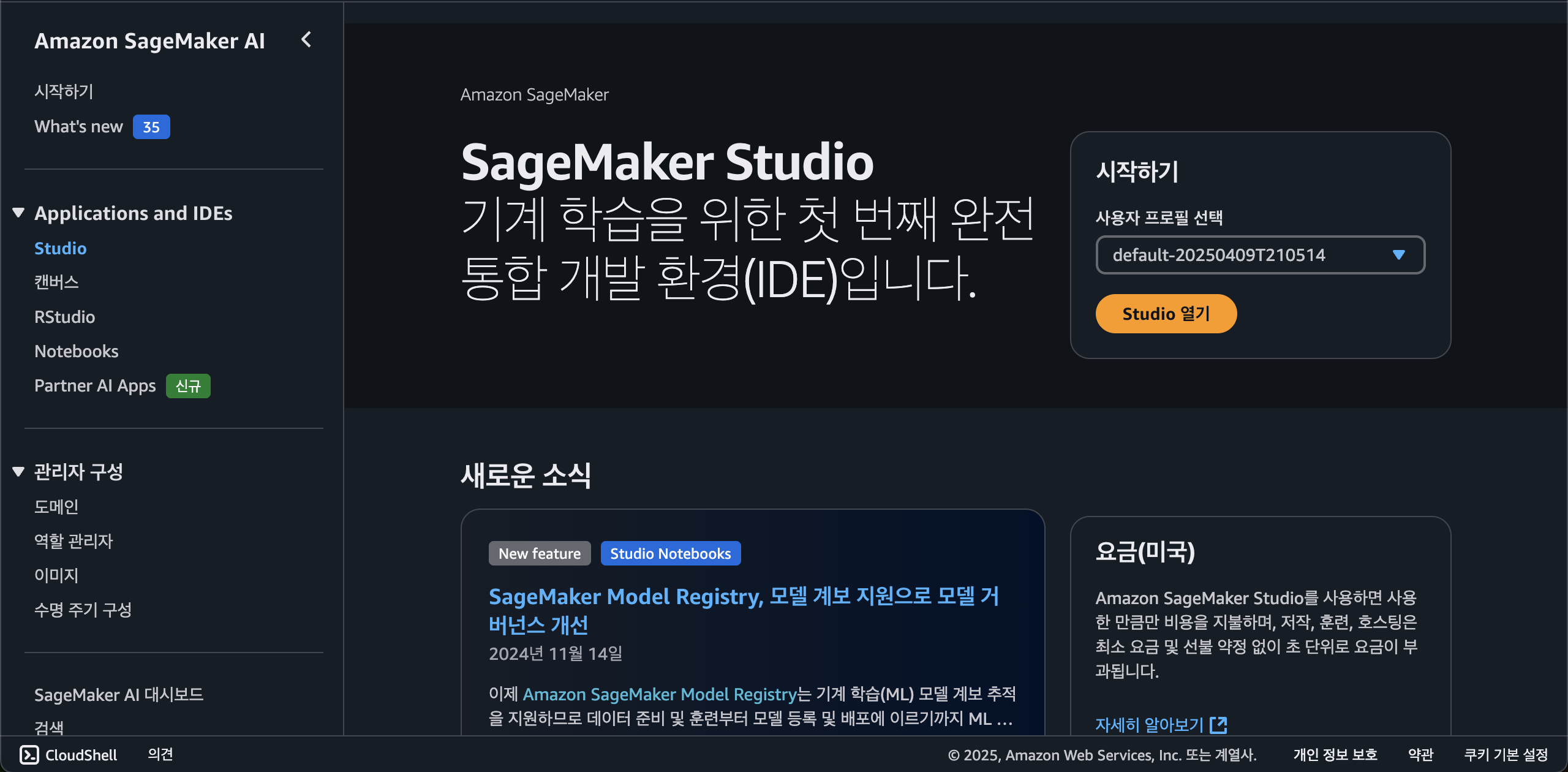Open SageMaker AI 대시보드
The image size is (1568, 772).
pyautogui.click(x=119, y=695)
